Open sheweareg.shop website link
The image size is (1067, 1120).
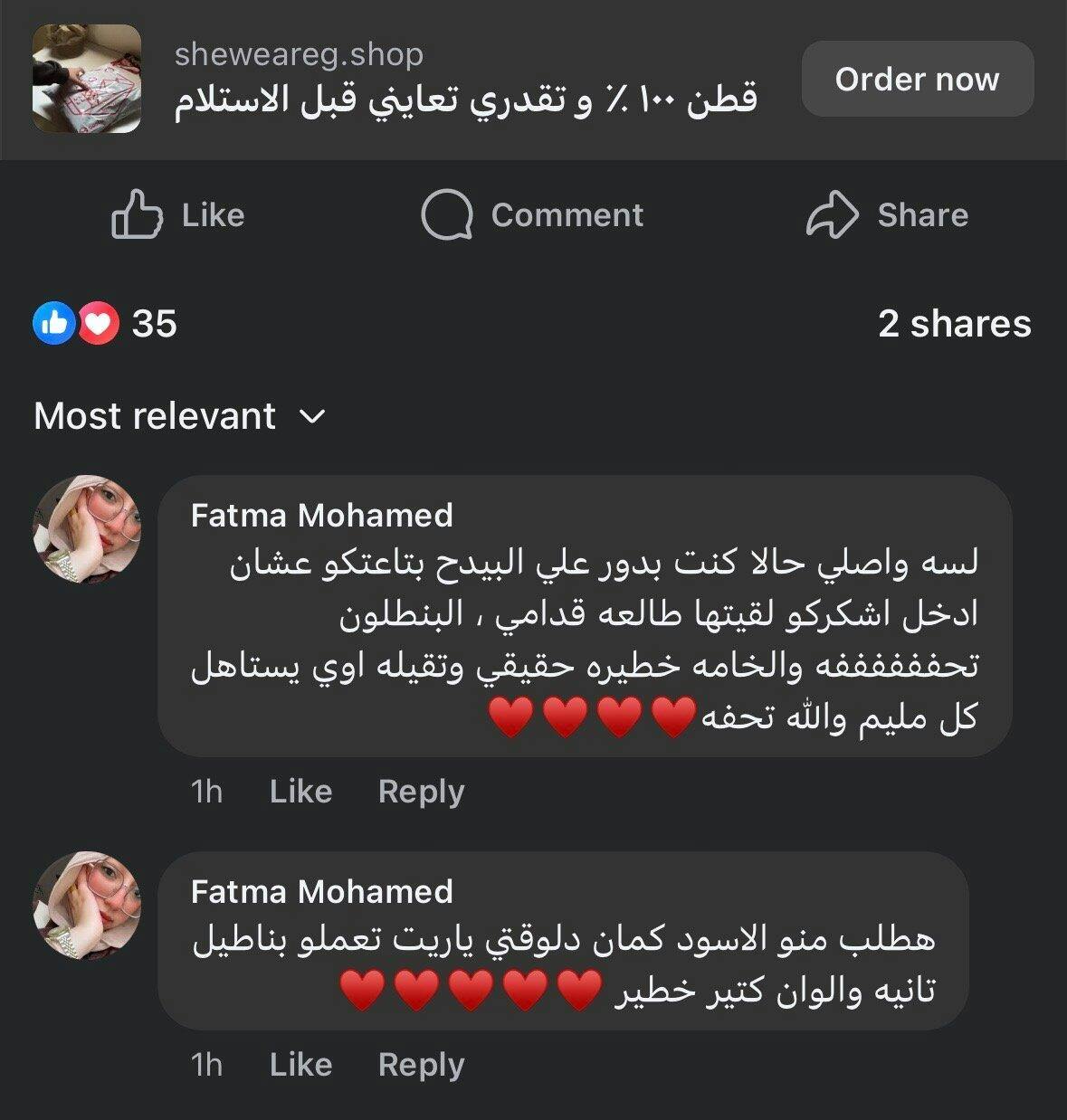click(x=299, y=54)
